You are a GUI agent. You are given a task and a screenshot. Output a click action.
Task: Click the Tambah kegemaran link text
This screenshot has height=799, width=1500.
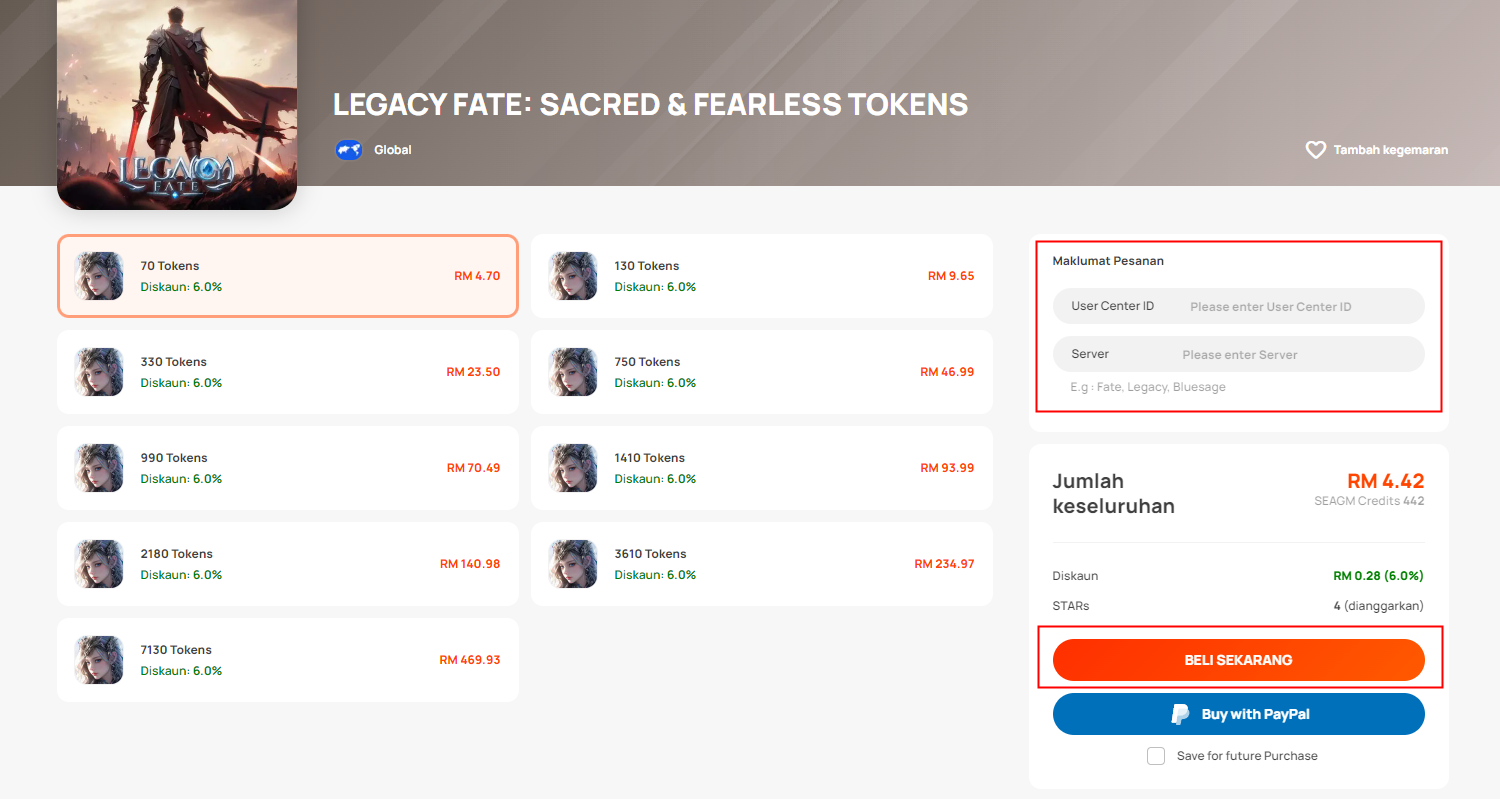point(1391,150)
